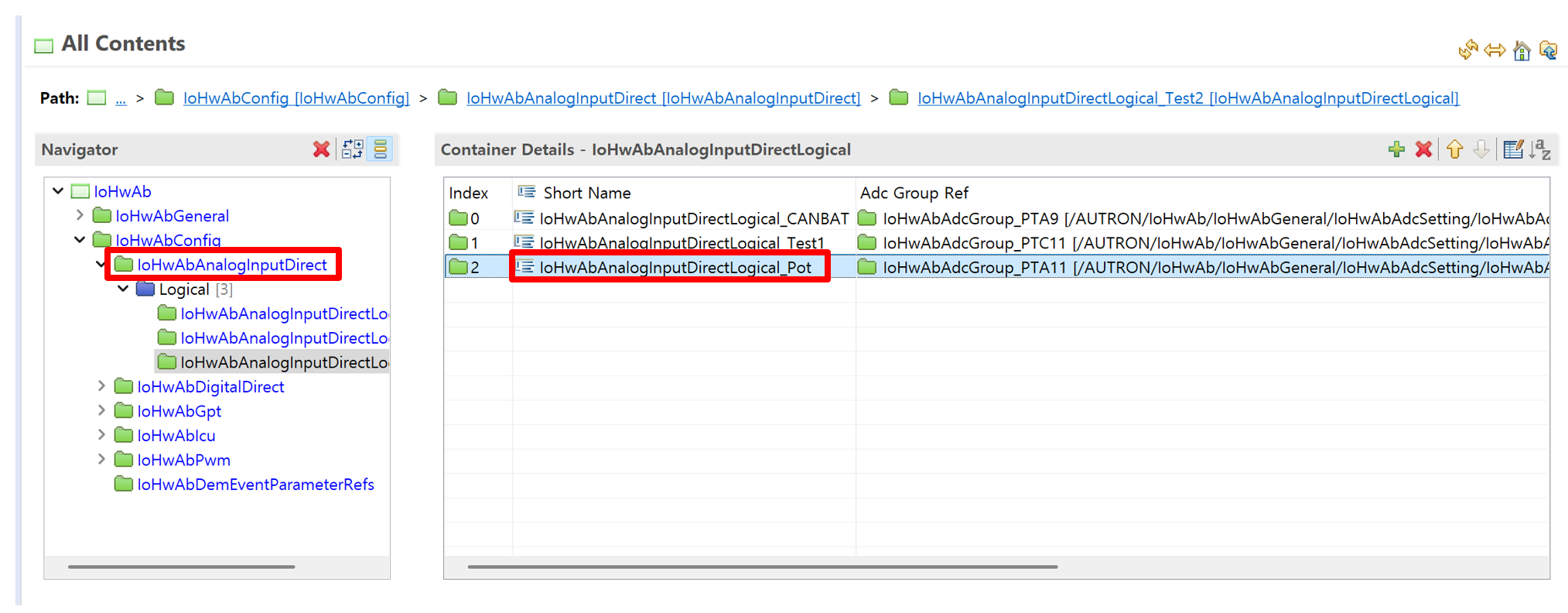The width and height of the screenshot is (1568, 613).
Task: Click the green plus add container icon
Action: [1395, 149]
